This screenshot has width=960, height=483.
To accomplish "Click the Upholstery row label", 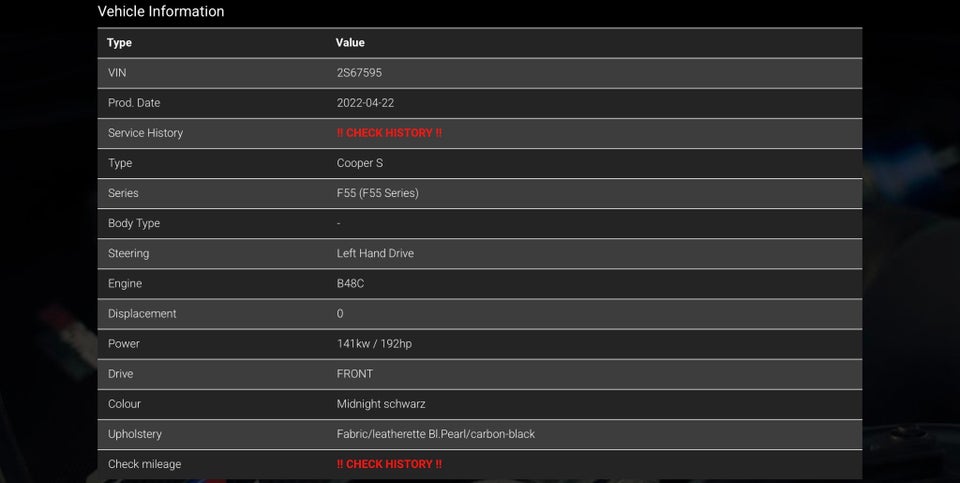I will tap(135, 434).
